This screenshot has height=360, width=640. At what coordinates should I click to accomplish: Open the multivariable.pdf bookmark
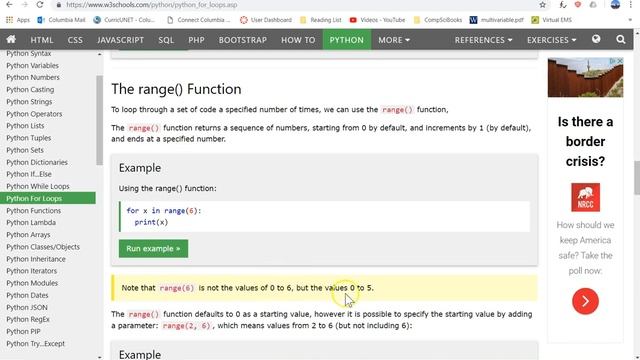(x=497, y=20)
